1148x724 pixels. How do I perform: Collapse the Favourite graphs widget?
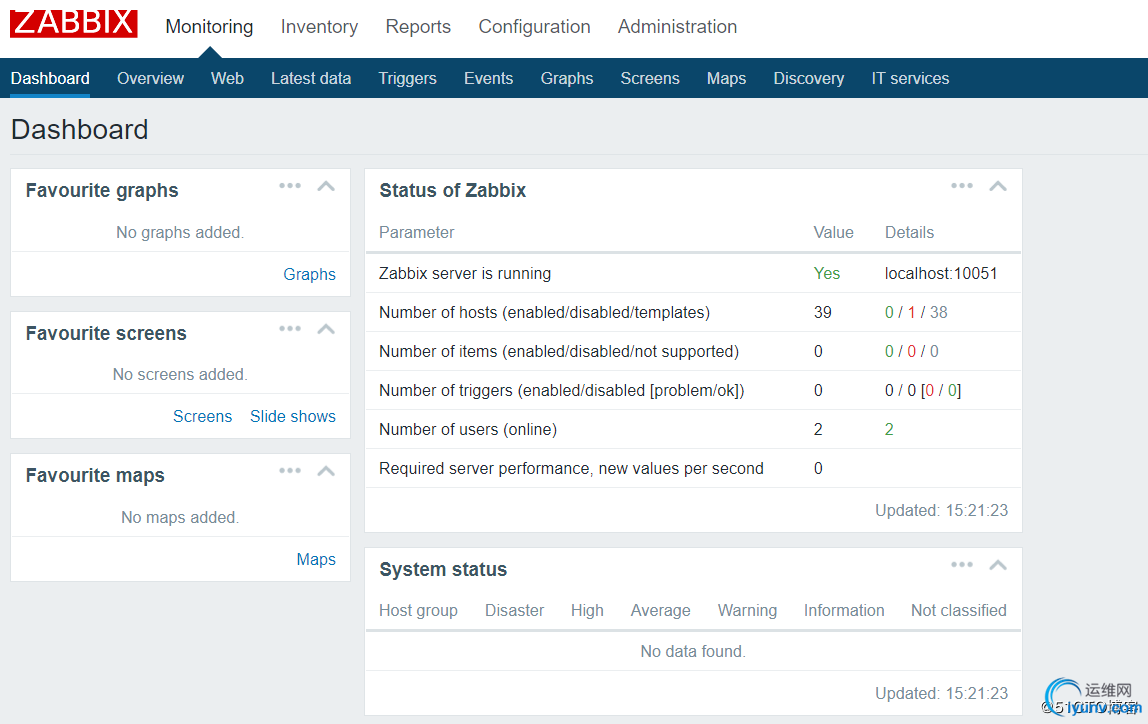326,186
